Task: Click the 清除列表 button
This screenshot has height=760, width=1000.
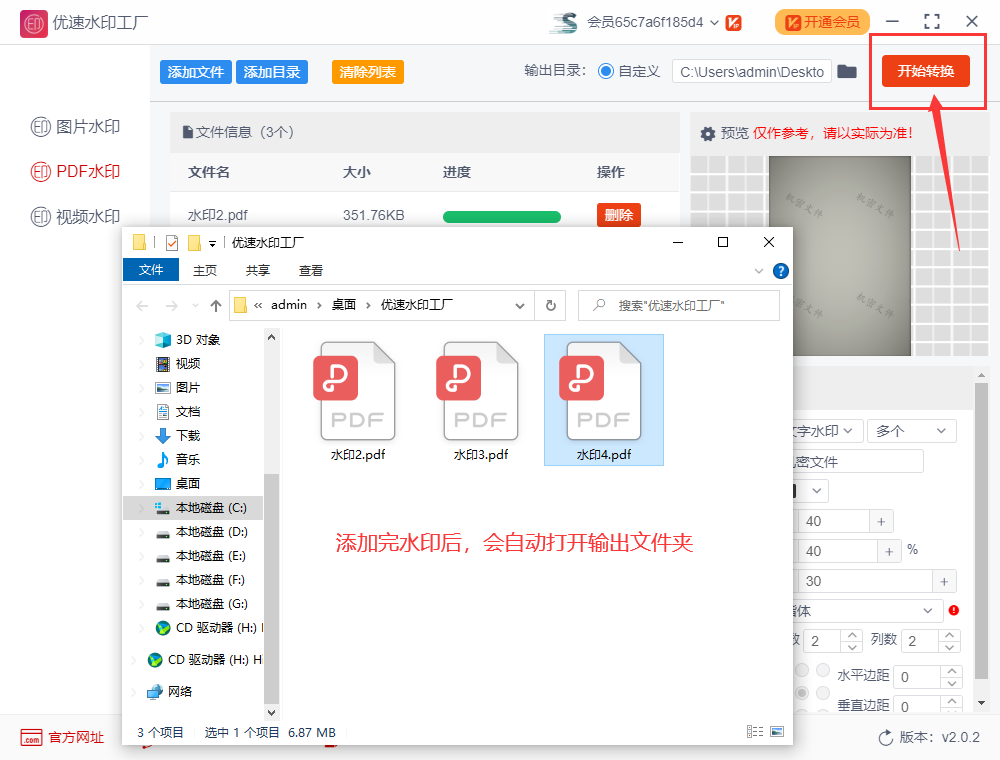Action: [x=368, y=72]
